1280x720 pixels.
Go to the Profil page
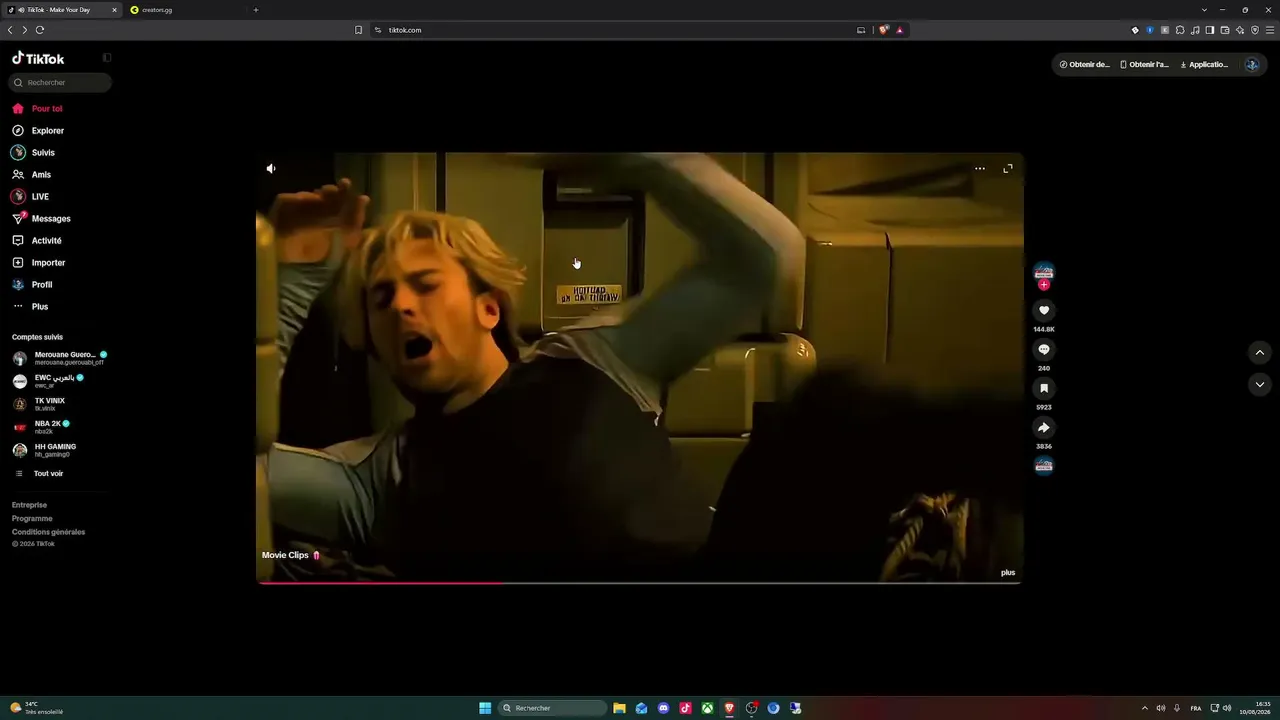(x=32, y=285)
